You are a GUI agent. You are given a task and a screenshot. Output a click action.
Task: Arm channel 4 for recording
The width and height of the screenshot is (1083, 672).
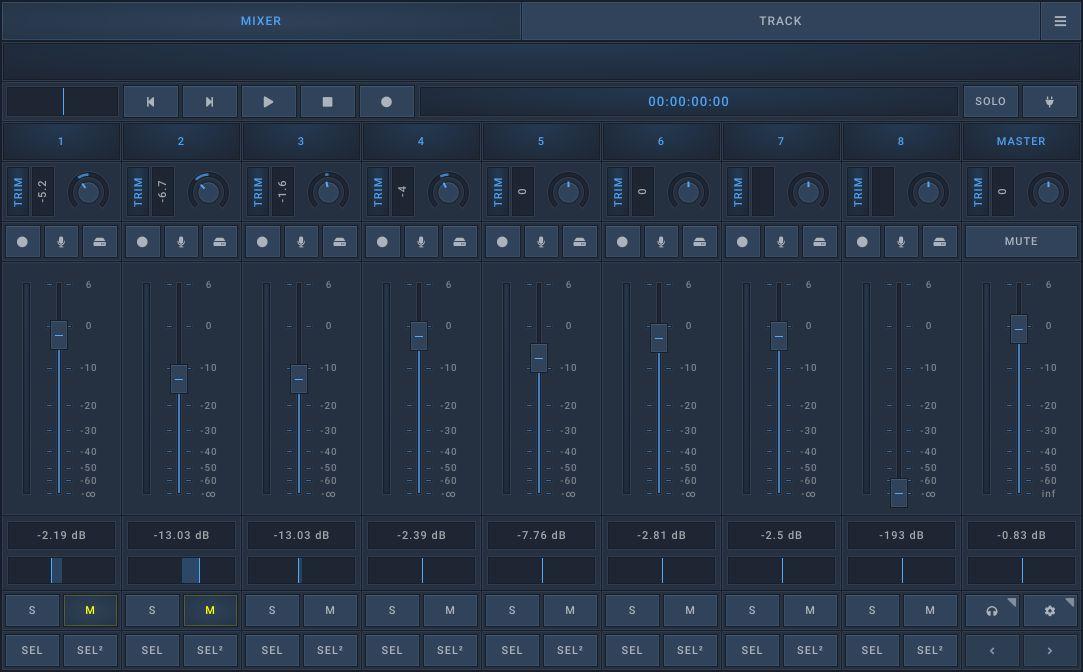pyautogui.click(x=382, y=242)
